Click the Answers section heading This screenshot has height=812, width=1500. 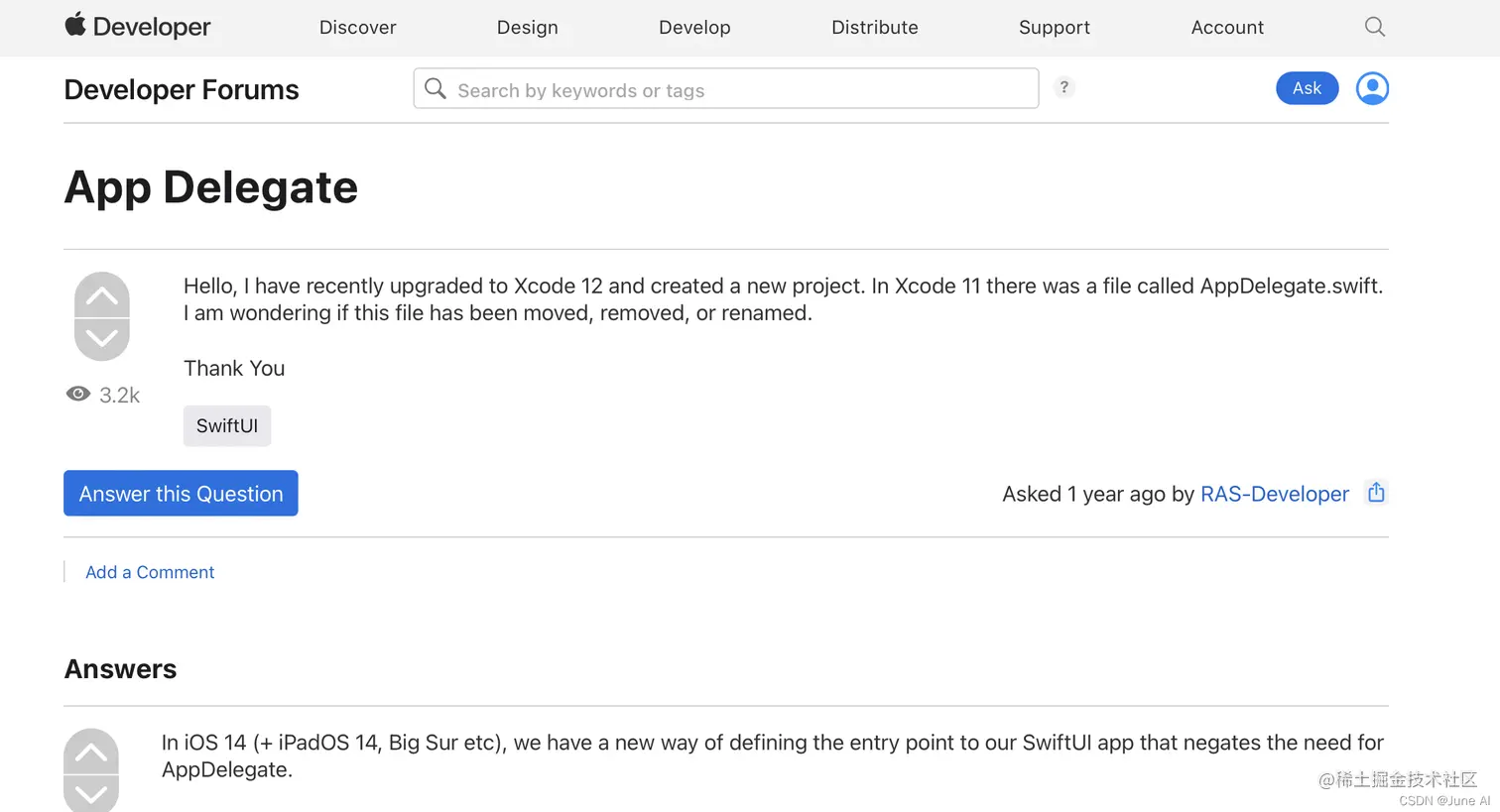tap(121, 669)
